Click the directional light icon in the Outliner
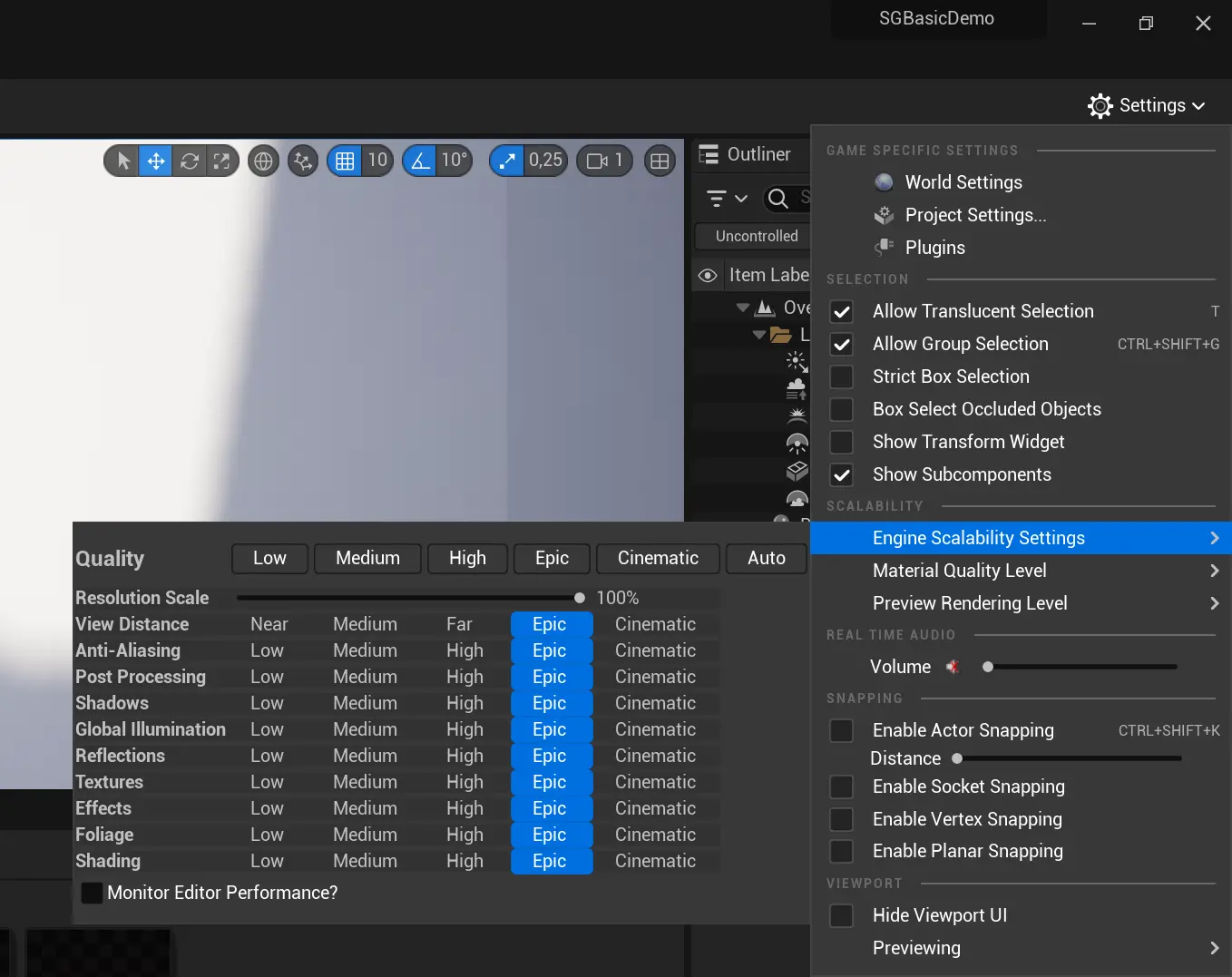1232x977 pixels. [796, 361]
